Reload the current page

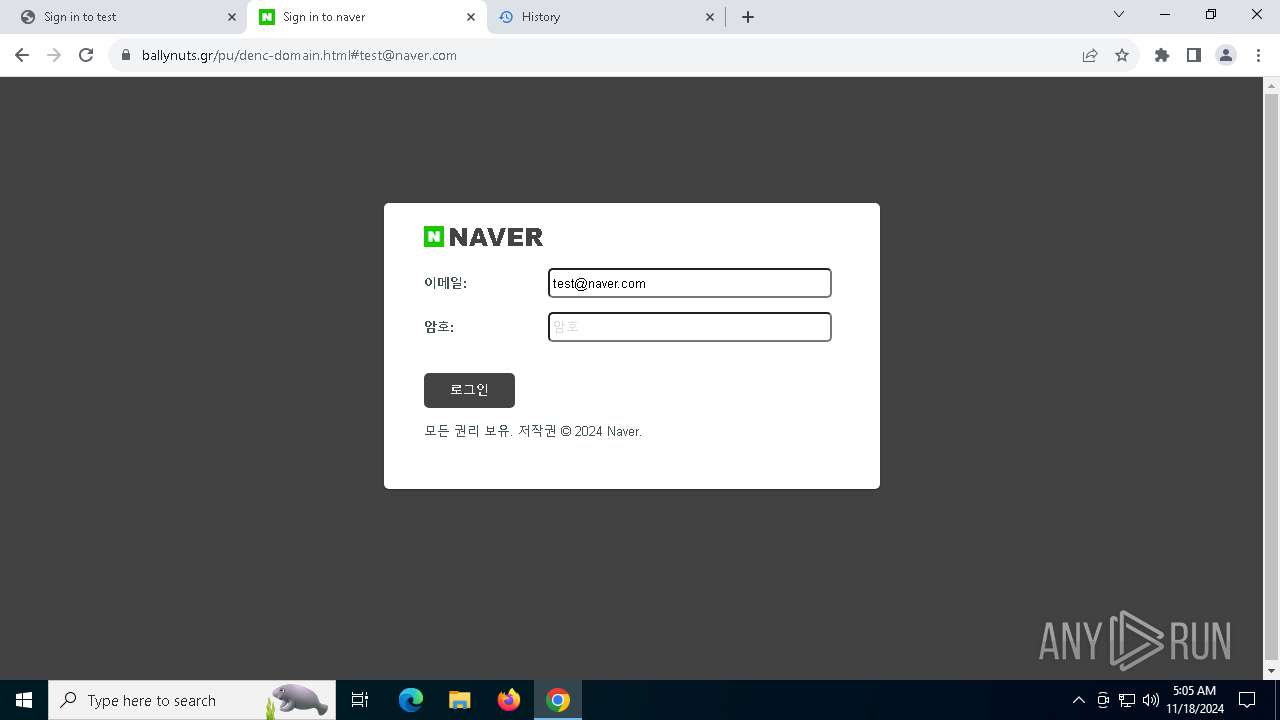tap(86, 55)
